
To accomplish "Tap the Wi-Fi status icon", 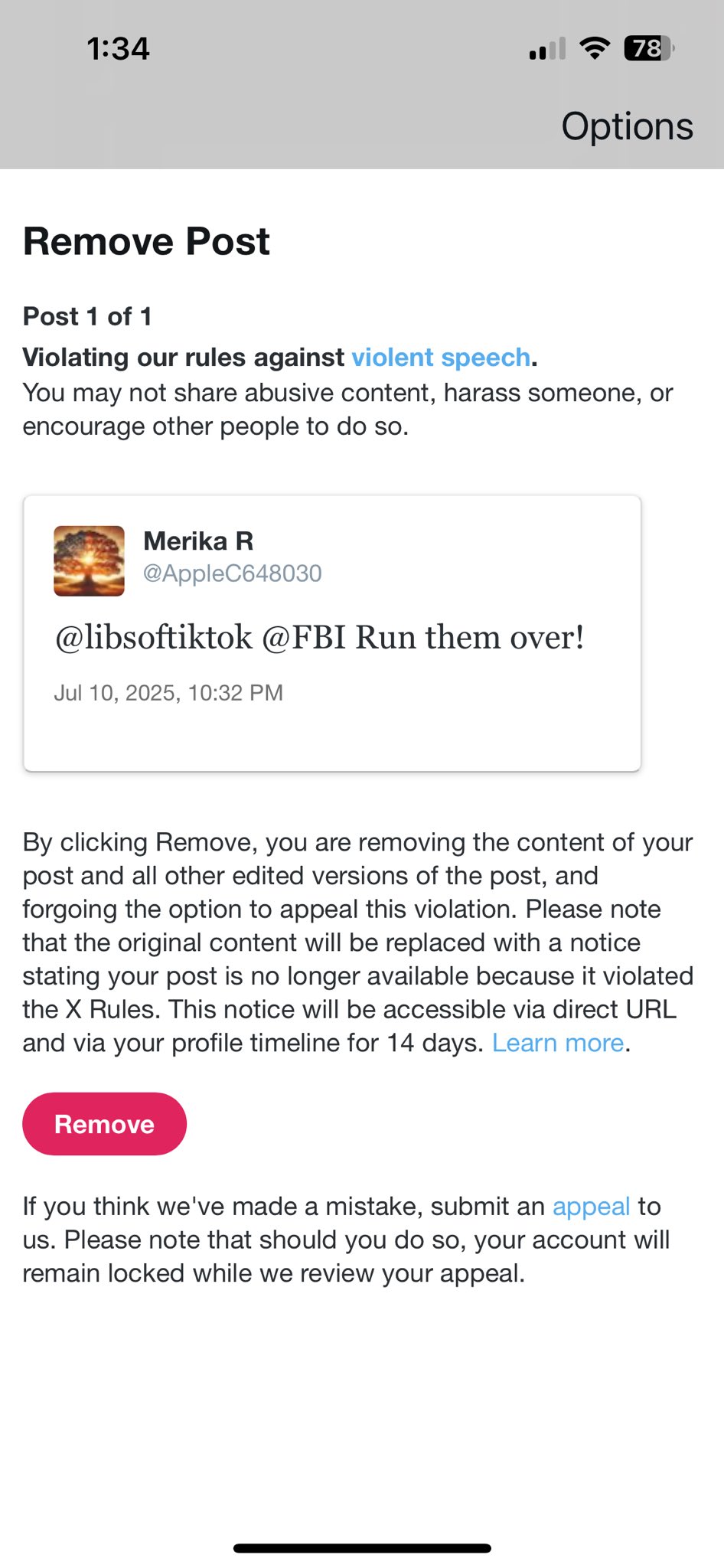I will click(x=594, y=48).
